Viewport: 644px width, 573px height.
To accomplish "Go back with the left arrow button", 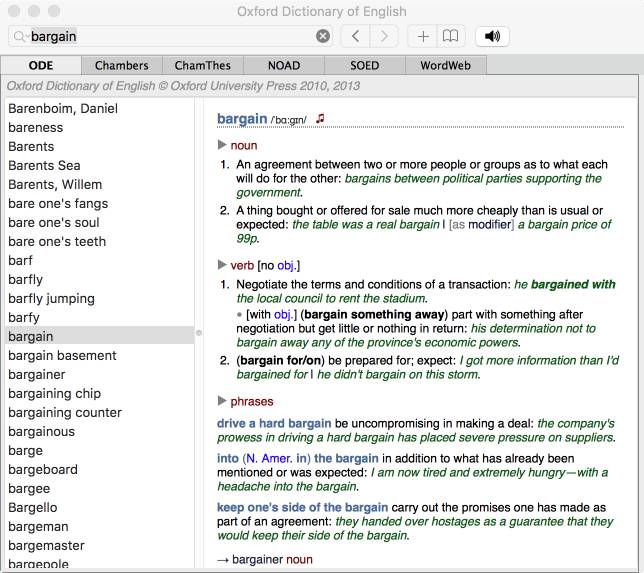I will click(356, 36).
